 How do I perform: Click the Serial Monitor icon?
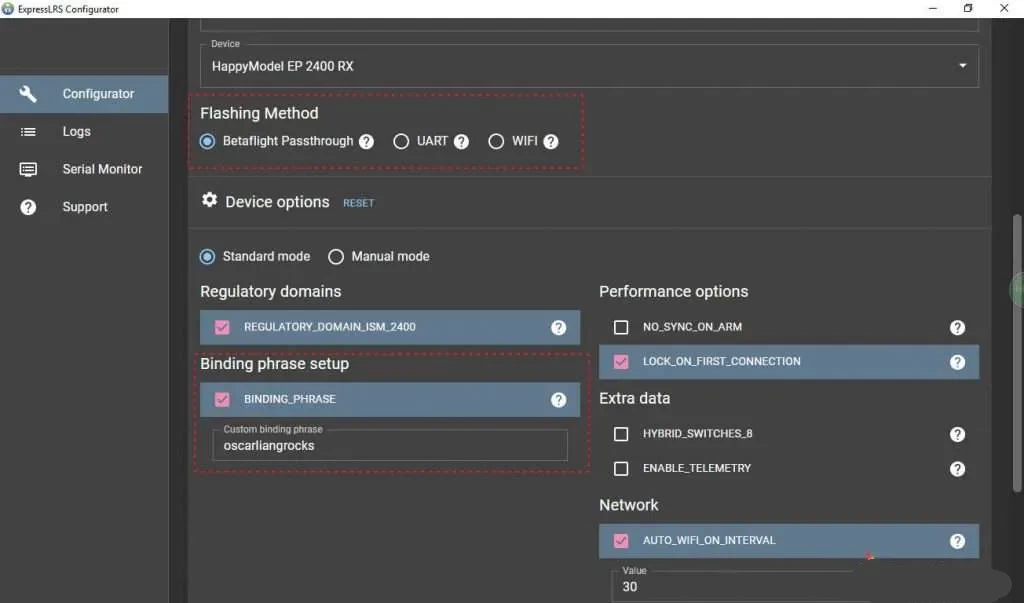coord(28,169)
